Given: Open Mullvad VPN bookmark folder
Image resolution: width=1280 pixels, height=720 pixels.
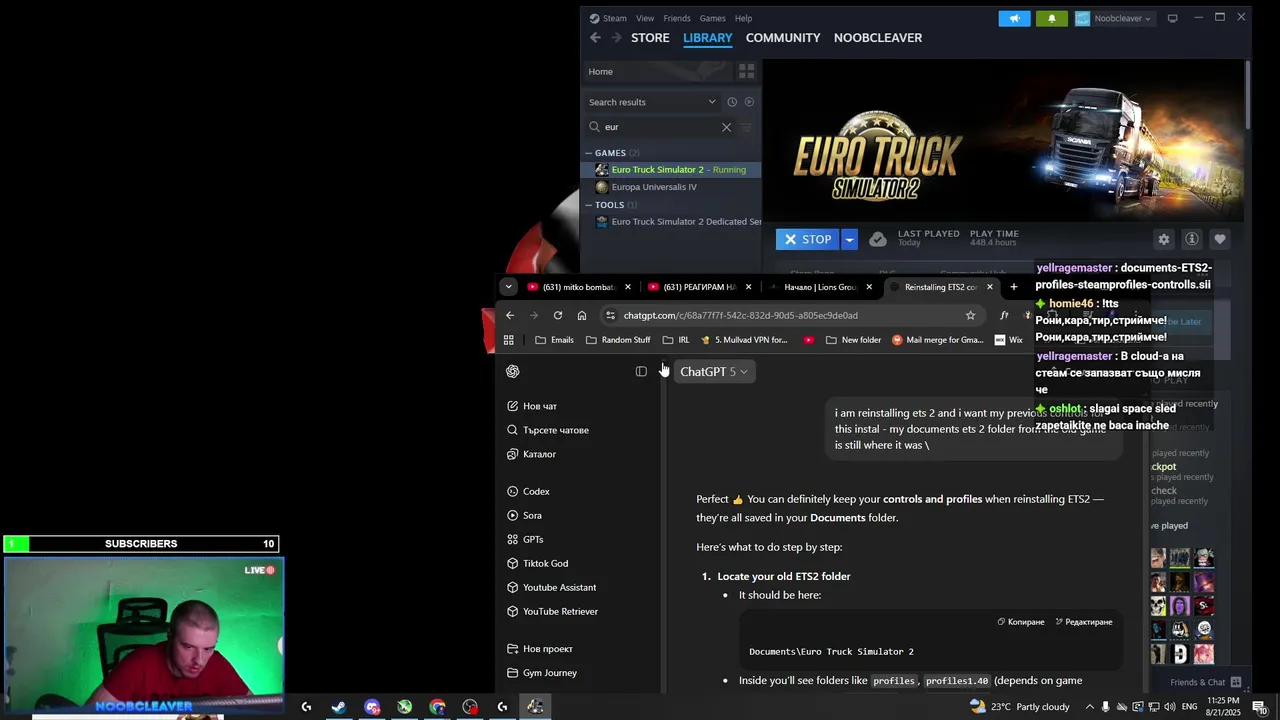Looking at the screenshot, I should click(745, 340).
